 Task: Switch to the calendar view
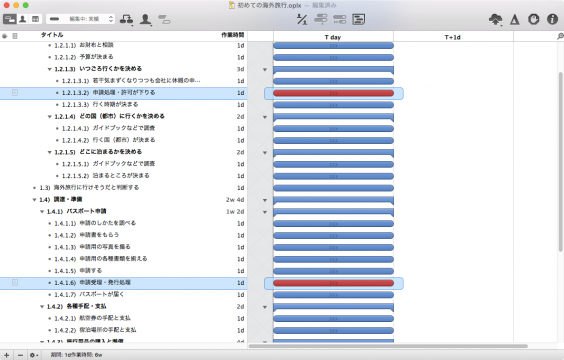[36, 19]
